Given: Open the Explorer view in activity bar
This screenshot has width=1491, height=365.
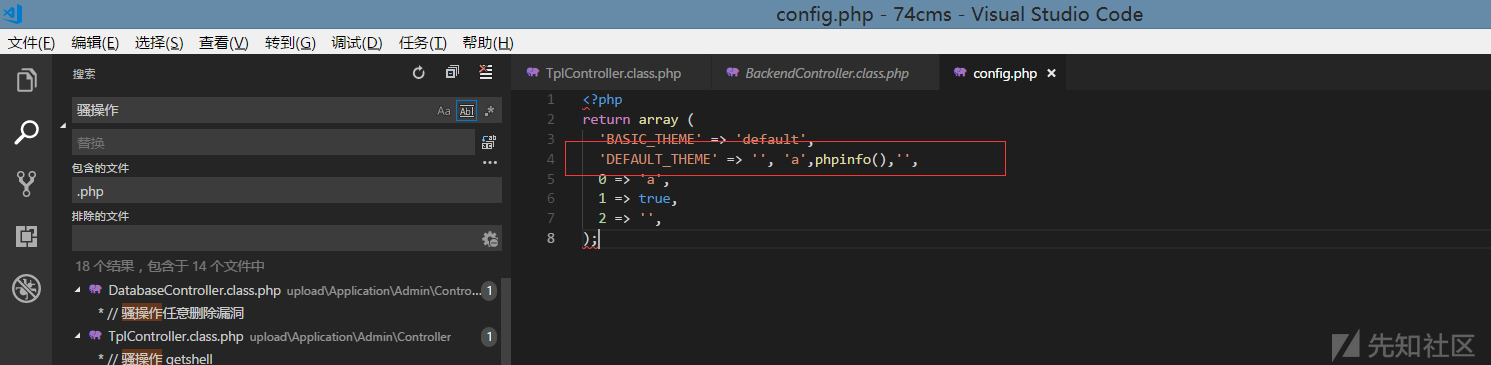Looking at the screenshot, I should click(27, 79).
